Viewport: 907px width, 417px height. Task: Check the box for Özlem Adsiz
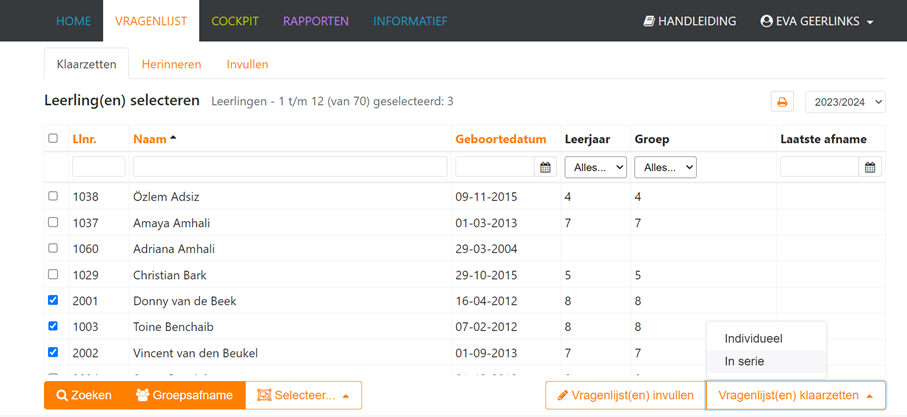click(x=53, y=196)
